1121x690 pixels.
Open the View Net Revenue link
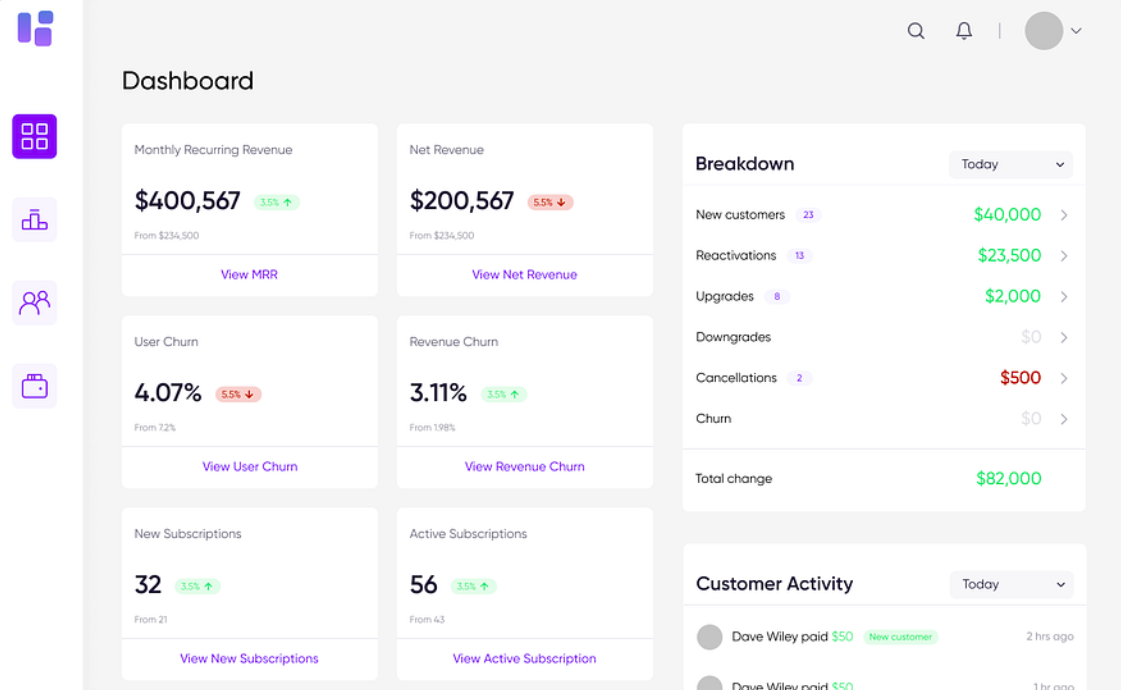(524, 274)
